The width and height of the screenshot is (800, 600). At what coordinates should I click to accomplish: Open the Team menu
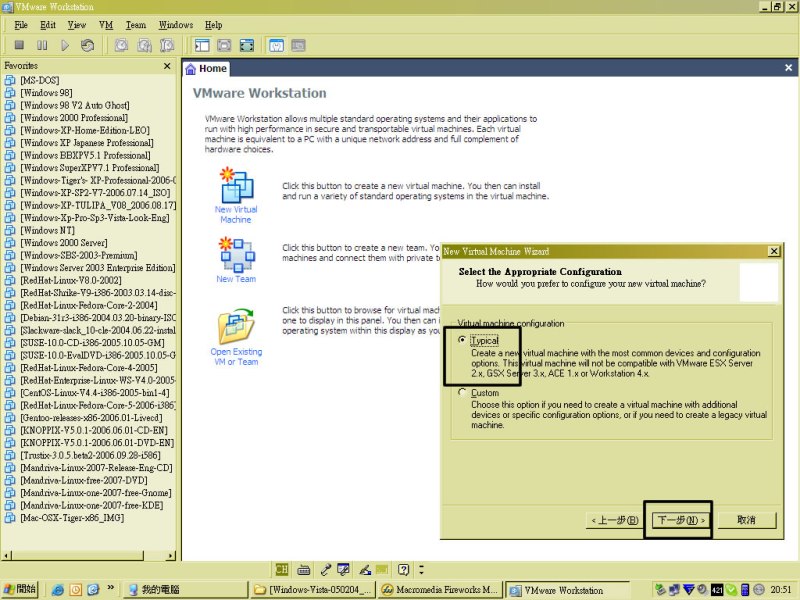point(136,25)
